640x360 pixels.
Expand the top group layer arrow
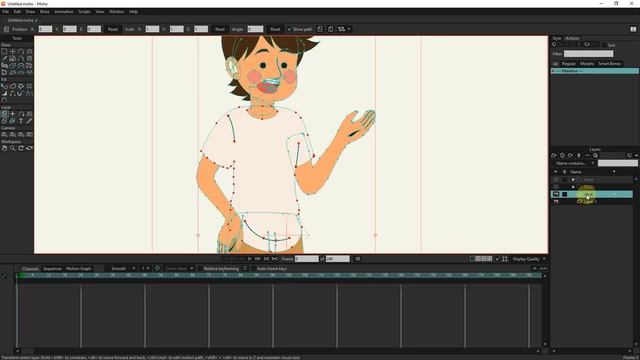[x=573, y=180]
